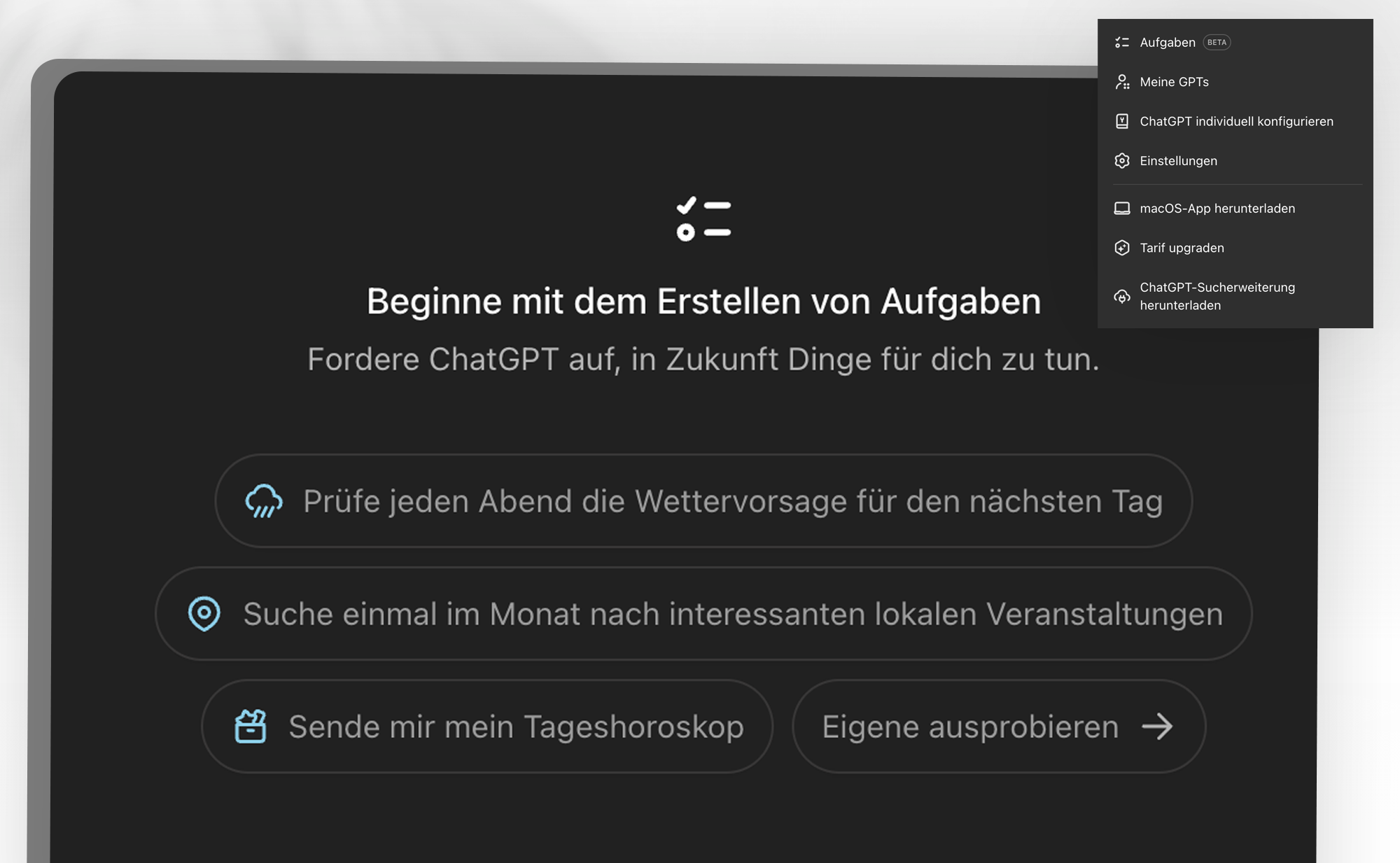1400x863 pixels.
Task: Open Meine GPTs from the menu
Action: [1175, 81]
